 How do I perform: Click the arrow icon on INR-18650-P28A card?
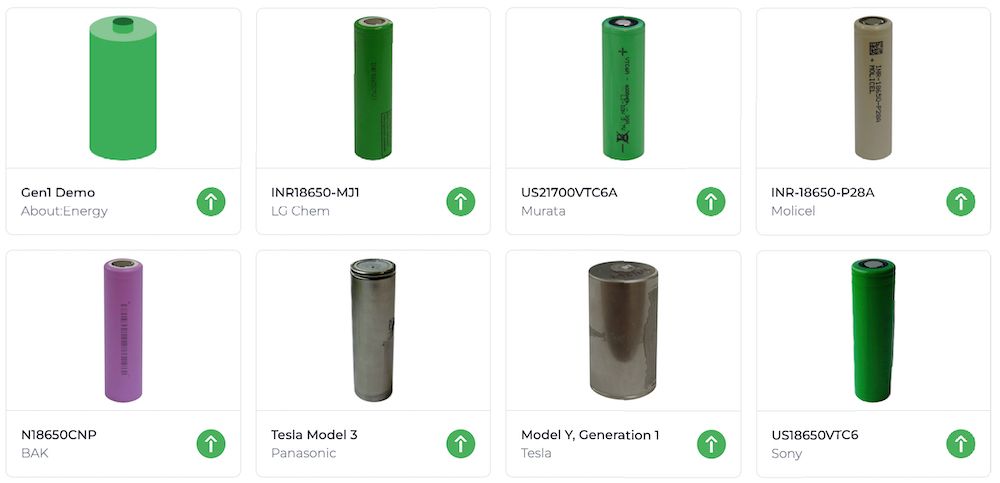(x=960, y=202)
